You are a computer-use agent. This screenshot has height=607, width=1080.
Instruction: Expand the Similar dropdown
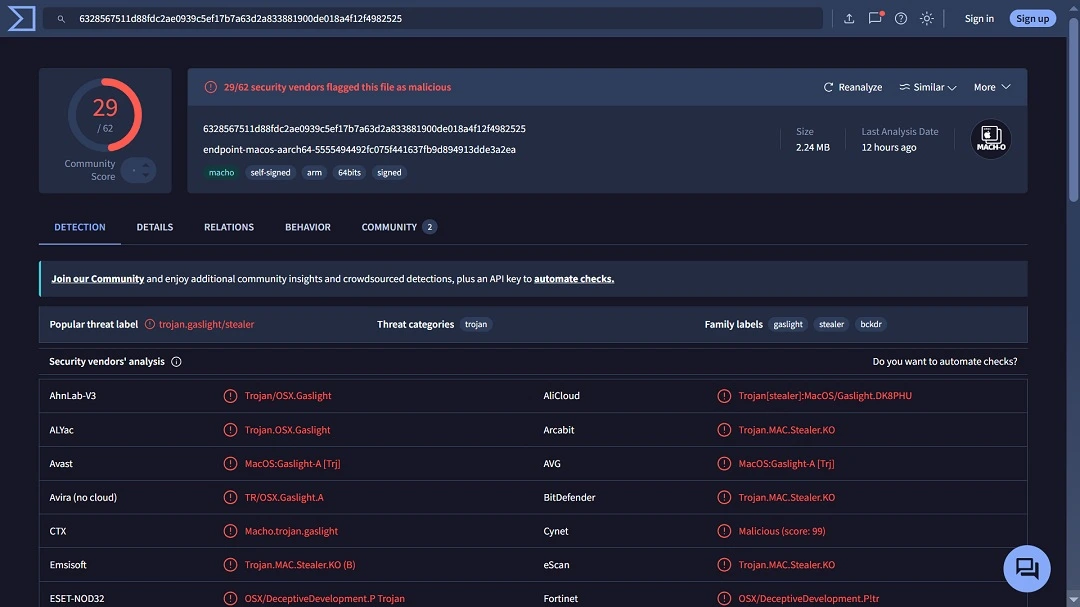pyautogui.click(x=928, y=87)
